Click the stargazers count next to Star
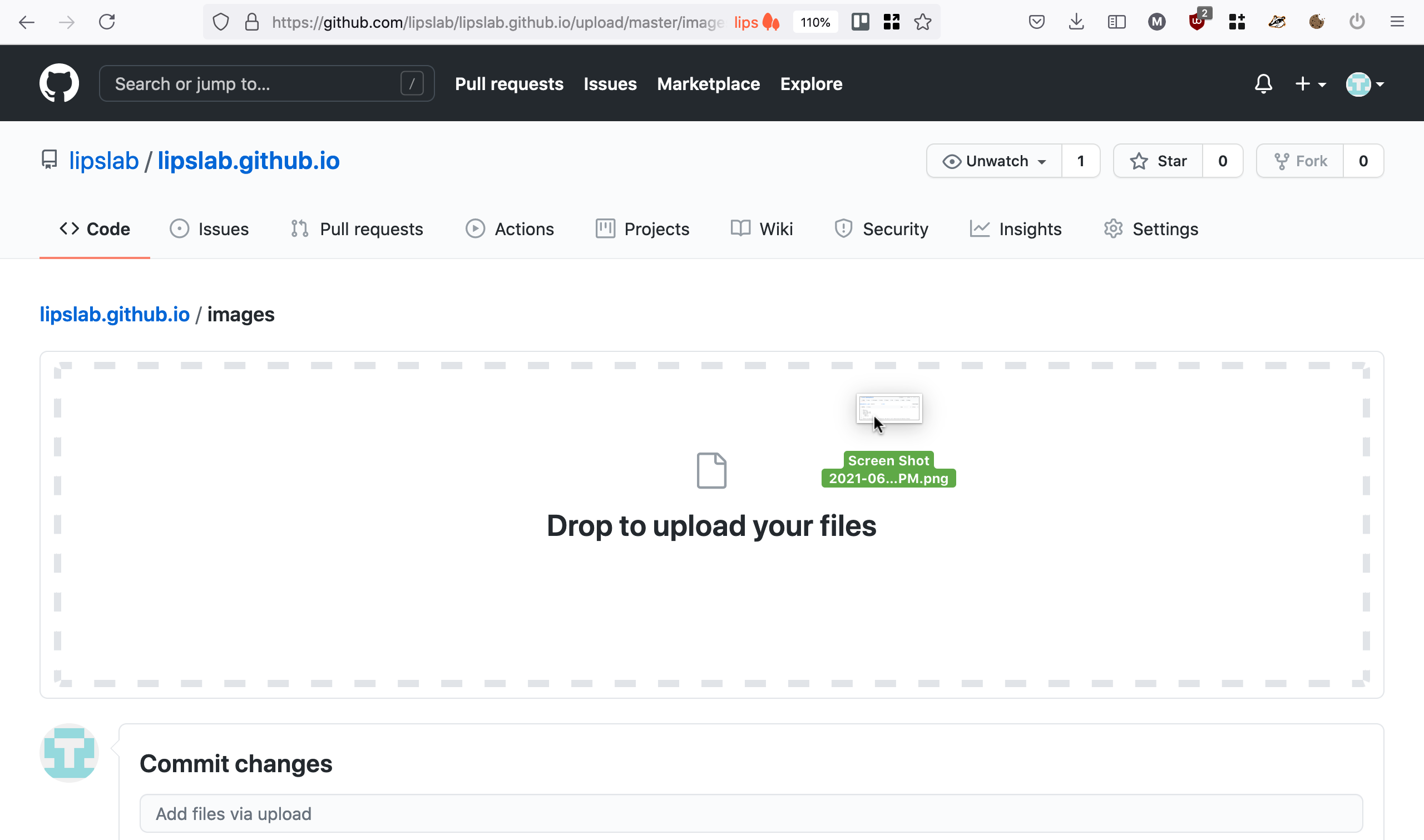This screenshot has height=840, width=1424. tap(1223, 161)
